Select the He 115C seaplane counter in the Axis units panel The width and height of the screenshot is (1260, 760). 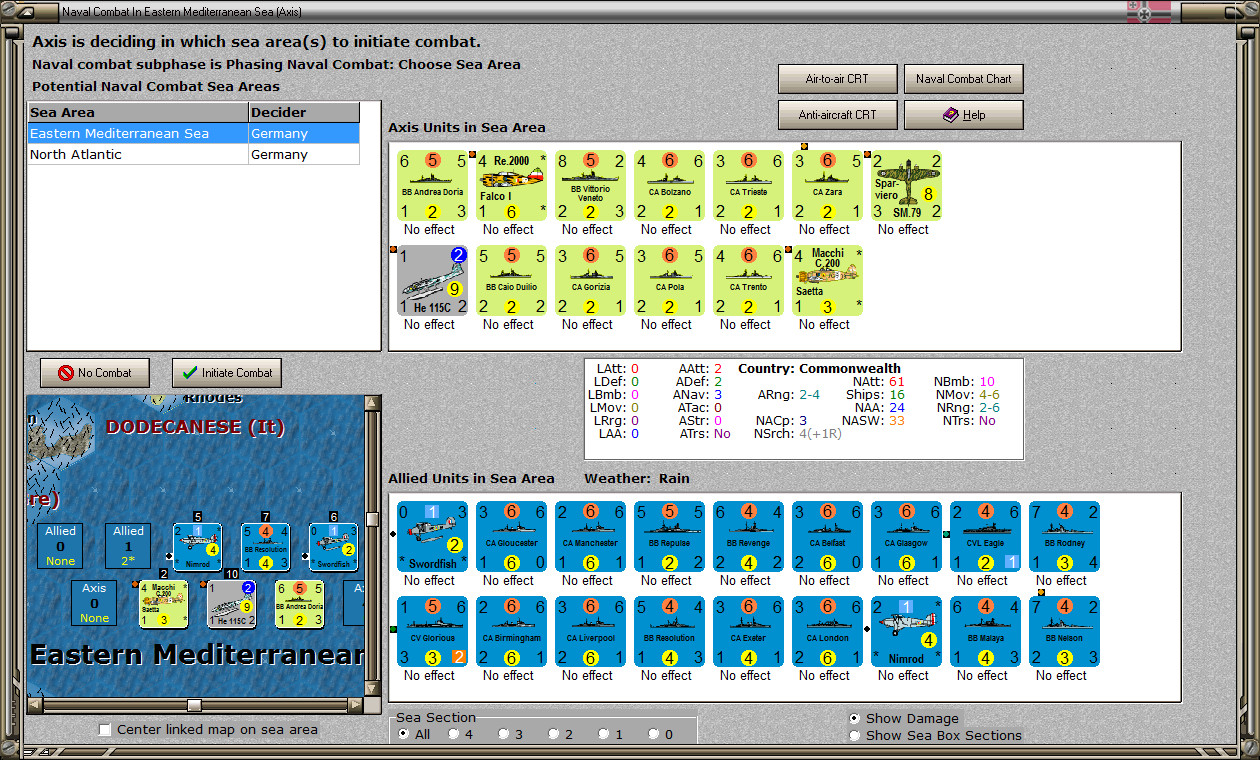432,280
